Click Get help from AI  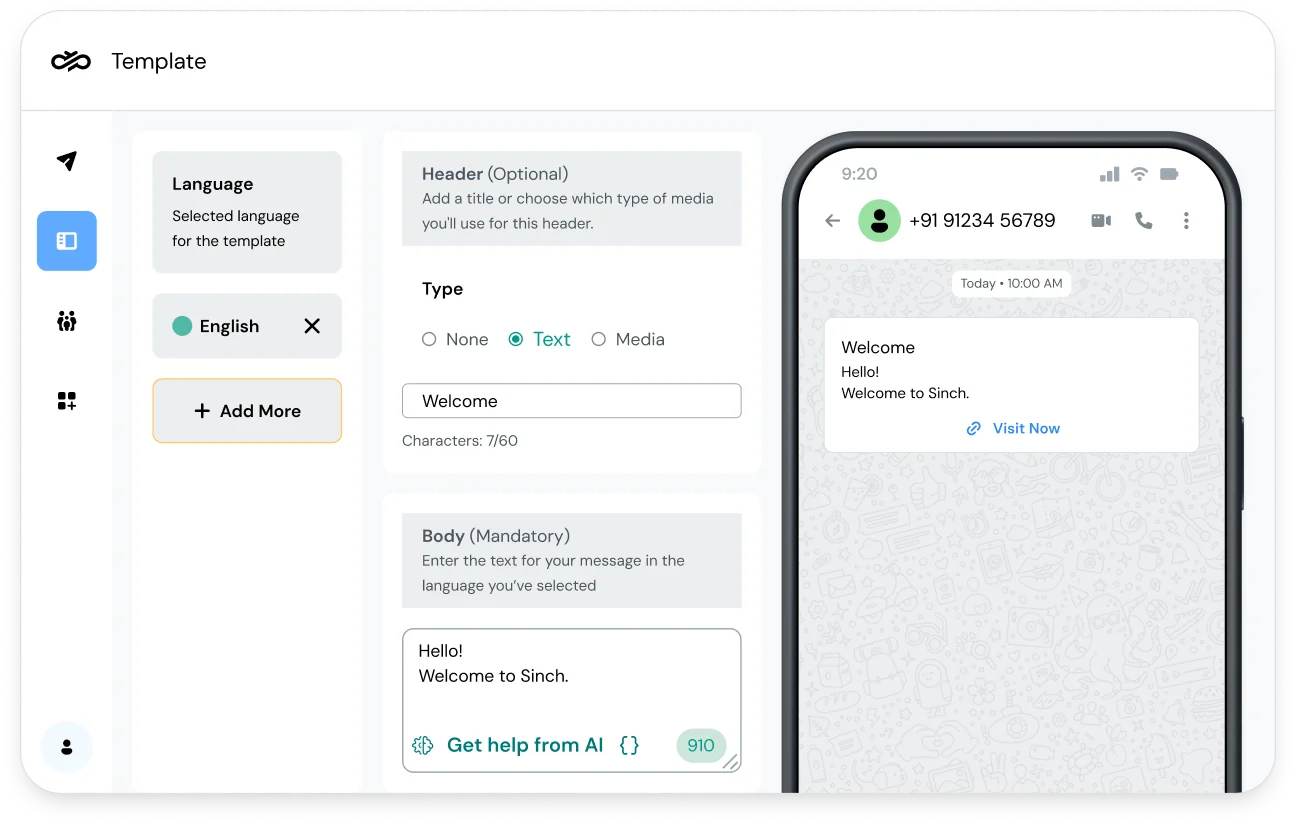click(x=525, y=745)
